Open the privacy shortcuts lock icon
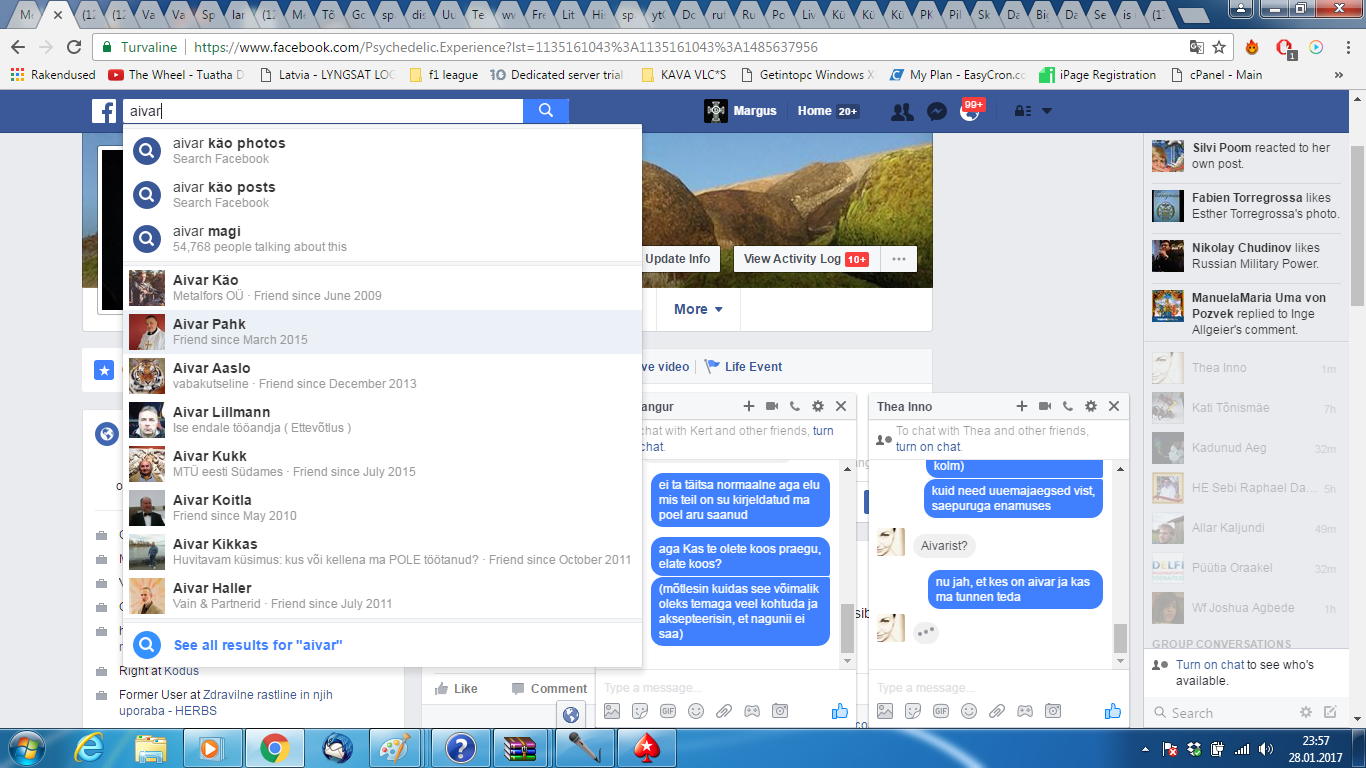 [x=1022, y=111]
